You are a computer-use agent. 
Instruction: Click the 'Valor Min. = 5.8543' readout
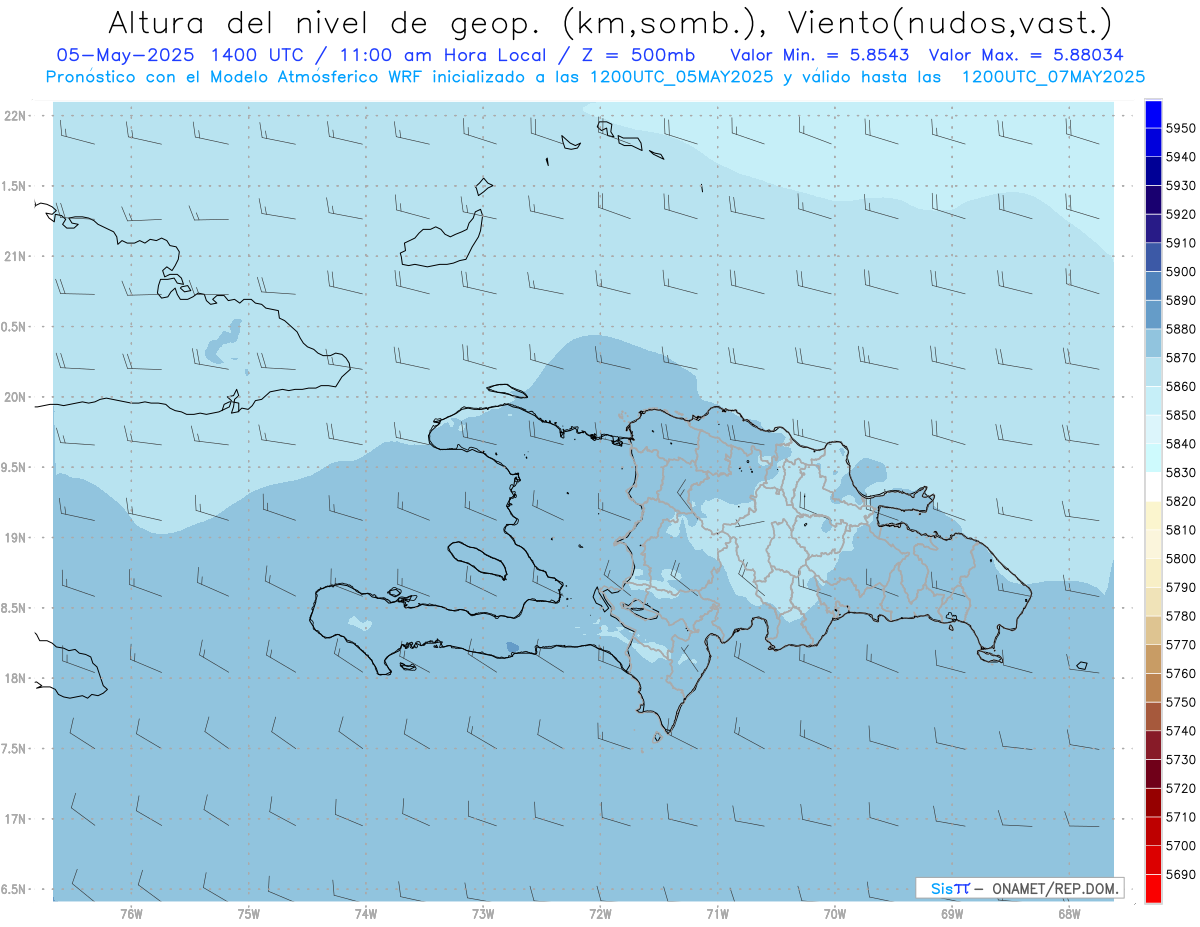point(819,55)
